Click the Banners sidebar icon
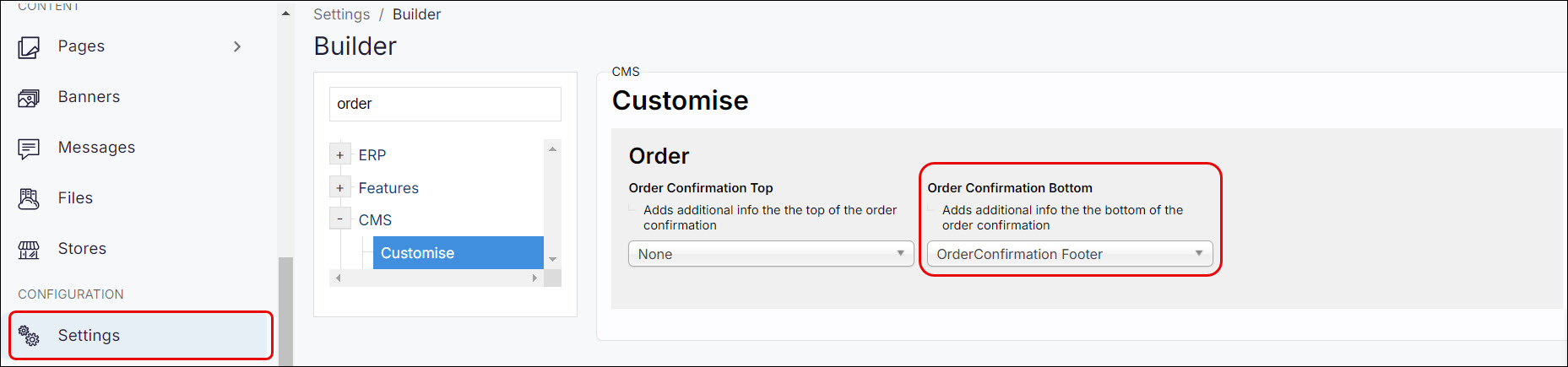 pos(29,98)
